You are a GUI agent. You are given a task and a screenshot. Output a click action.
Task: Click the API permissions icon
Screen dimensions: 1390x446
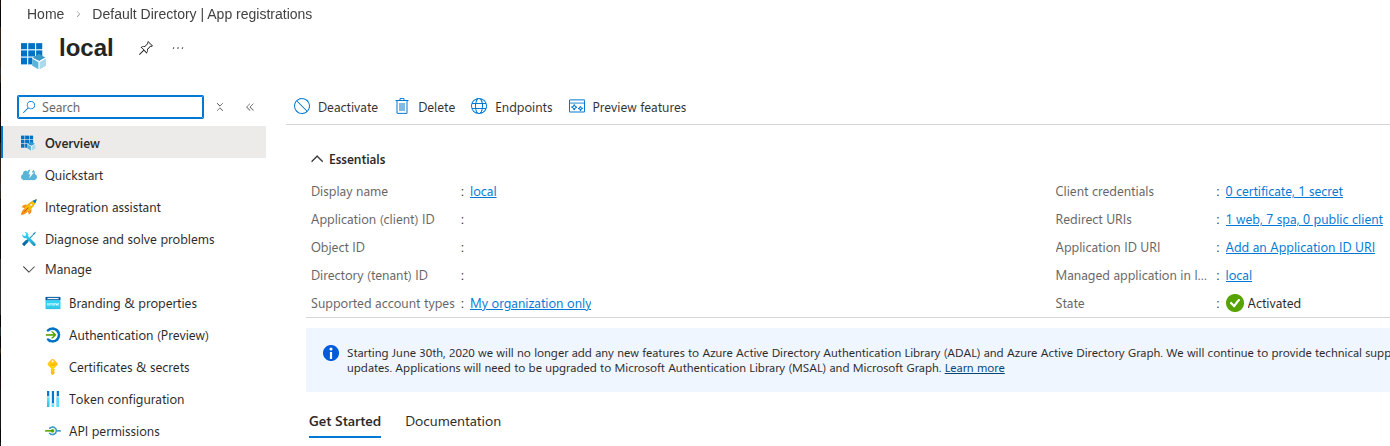53,431
